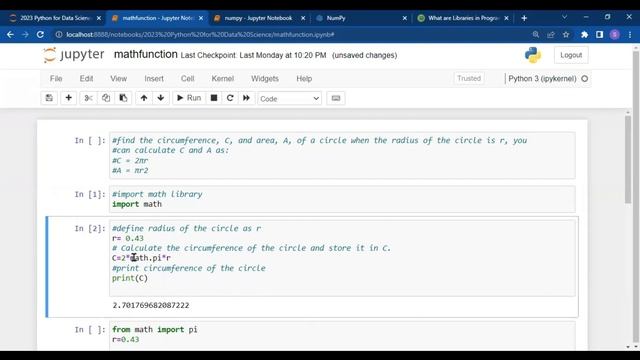Rename notebook via mathfunction title

(x=145, y=54)
